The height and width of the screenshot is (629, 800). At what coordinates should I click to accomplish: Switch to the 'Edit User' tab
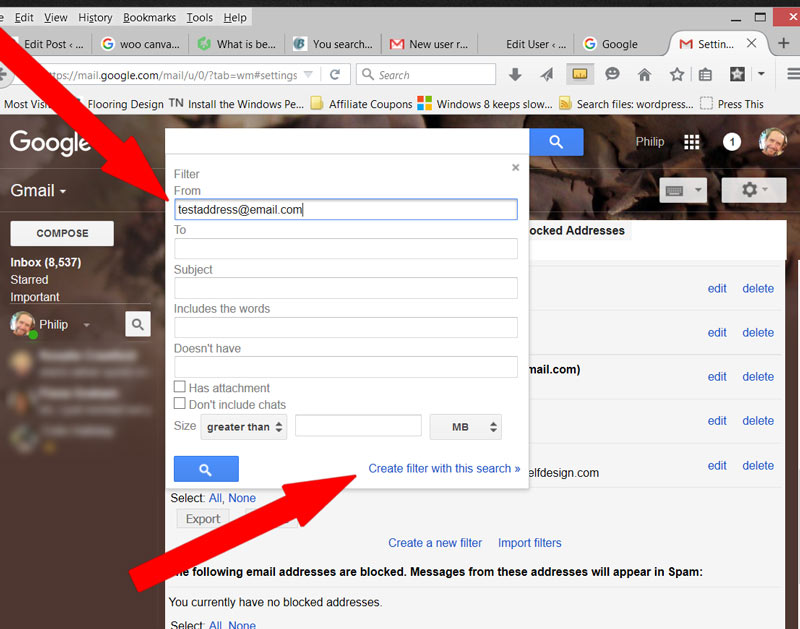[x=526, y=44]
